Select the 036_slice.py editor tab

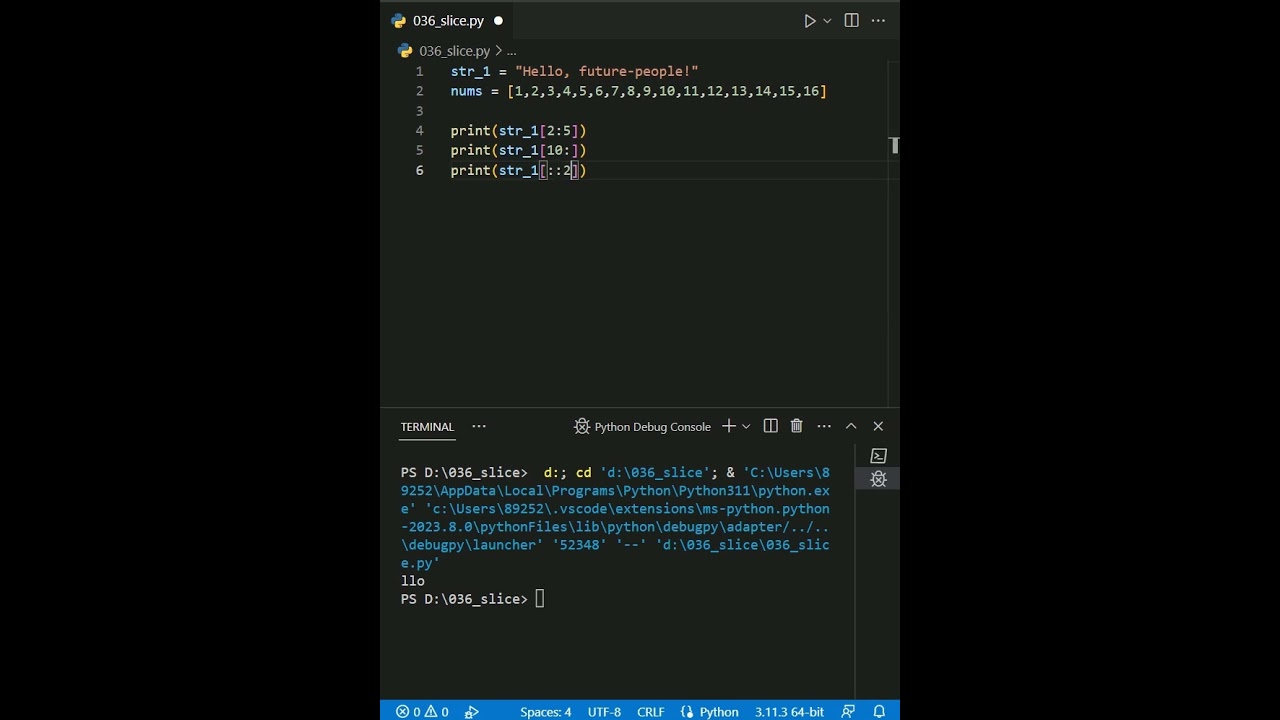pyautogui.click(x=448, y=21)
